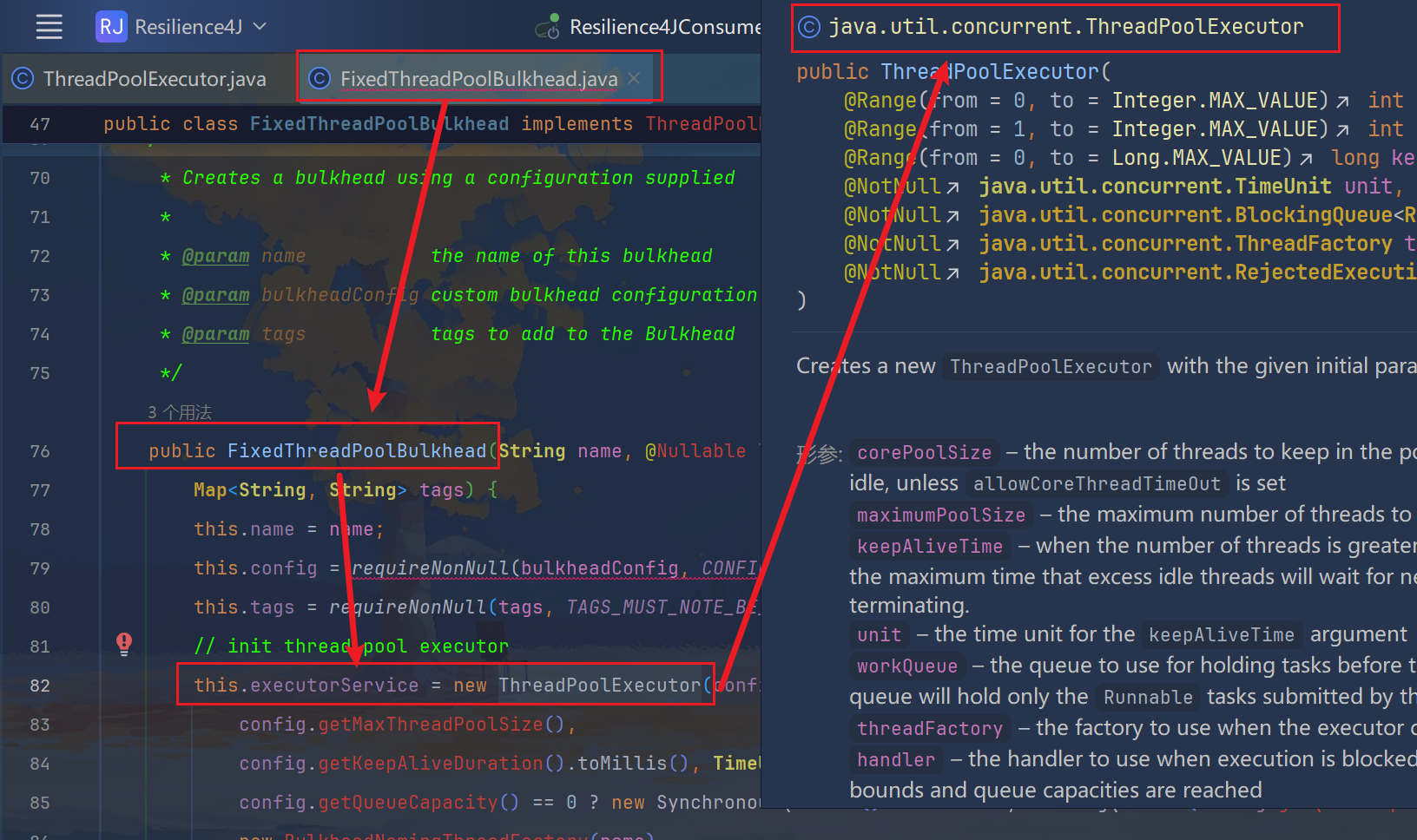Click handler parameter in docs

click(x=896, y=759)
